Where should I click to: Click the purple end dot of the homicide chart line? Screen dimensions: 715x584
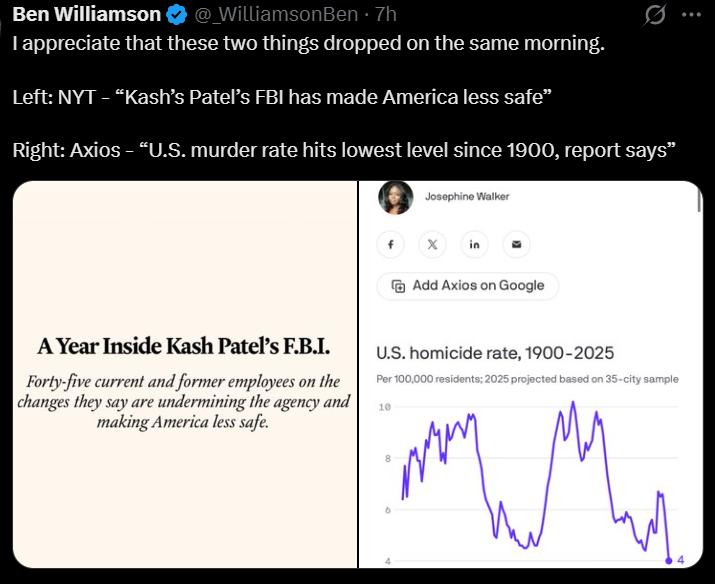(668, 560)
